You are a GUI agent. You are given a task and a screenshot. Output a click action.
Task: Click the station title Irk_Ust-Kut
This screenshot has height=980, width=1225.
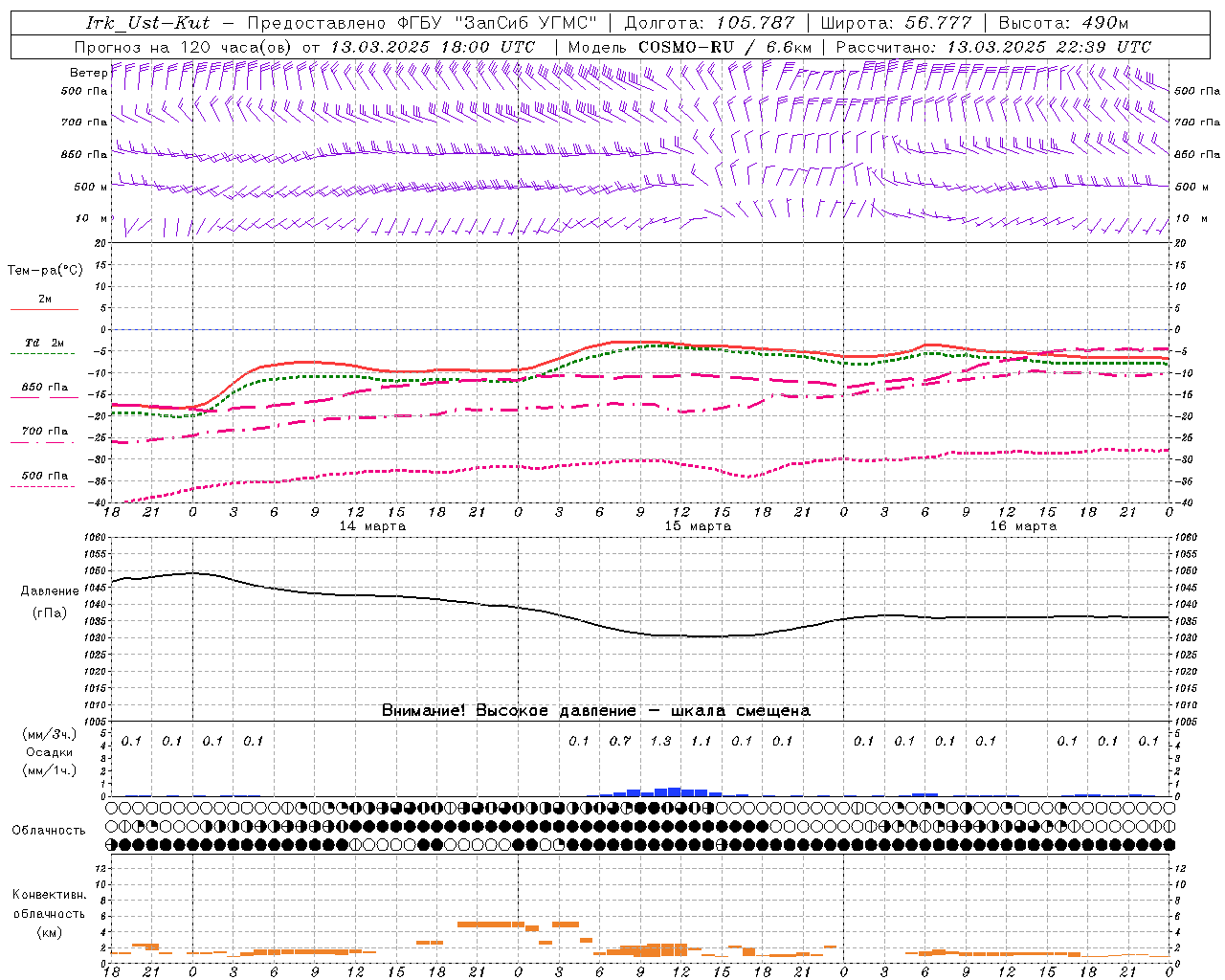147,23
